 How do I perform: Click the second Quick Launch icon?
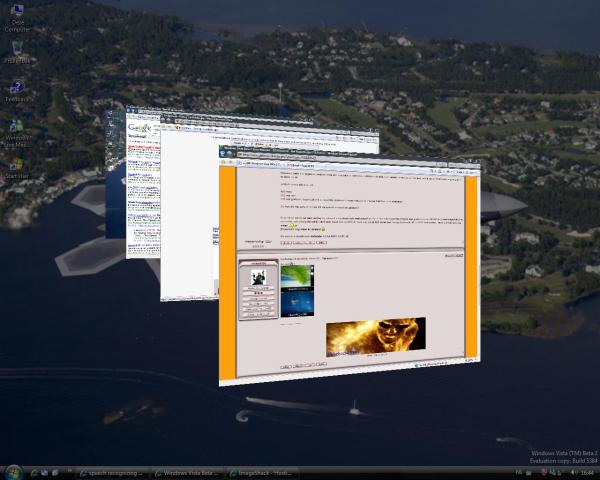[45, 473]
